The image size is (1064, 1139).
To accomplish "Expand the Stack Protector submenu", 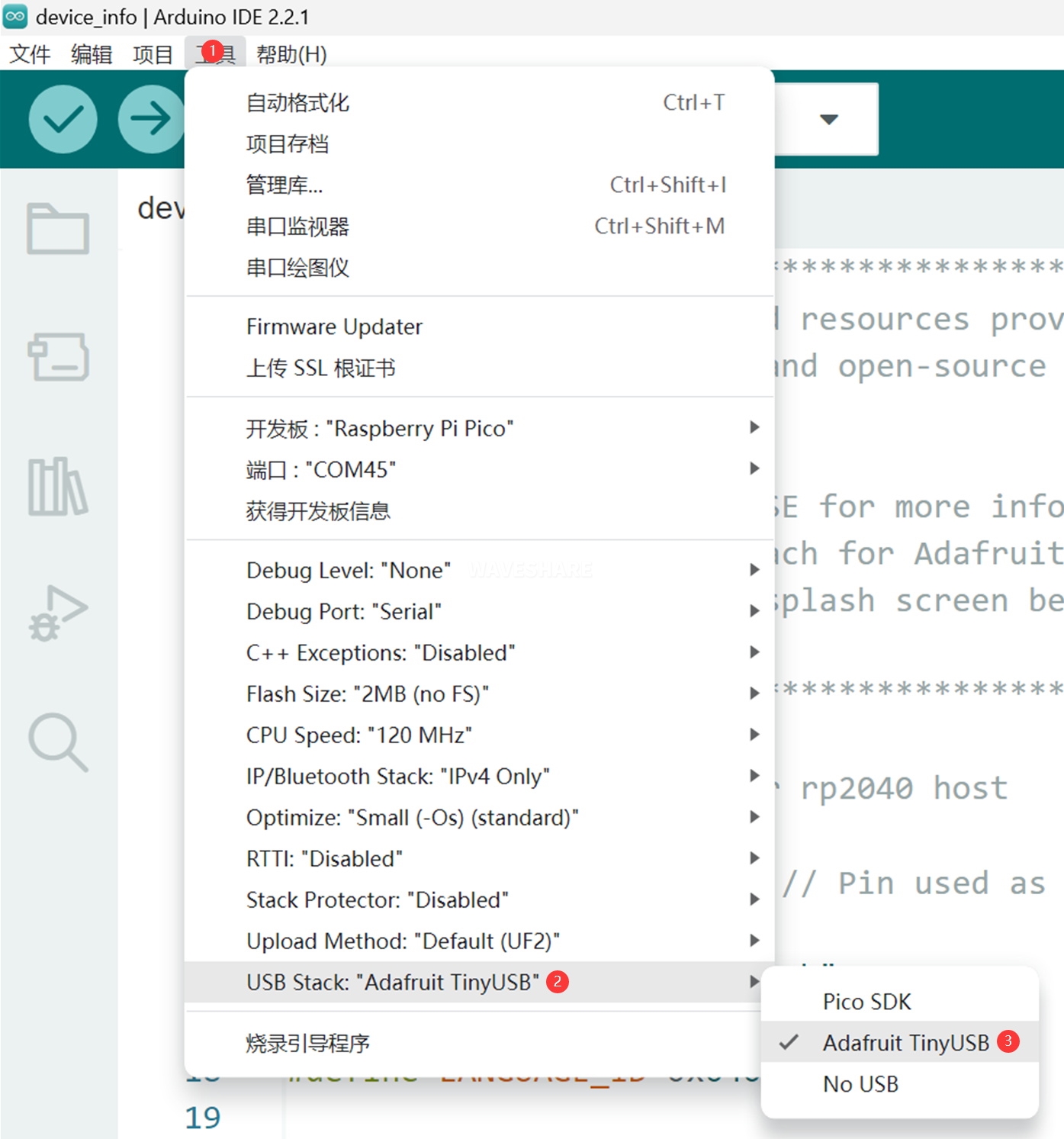I will [x=480, y=899].
